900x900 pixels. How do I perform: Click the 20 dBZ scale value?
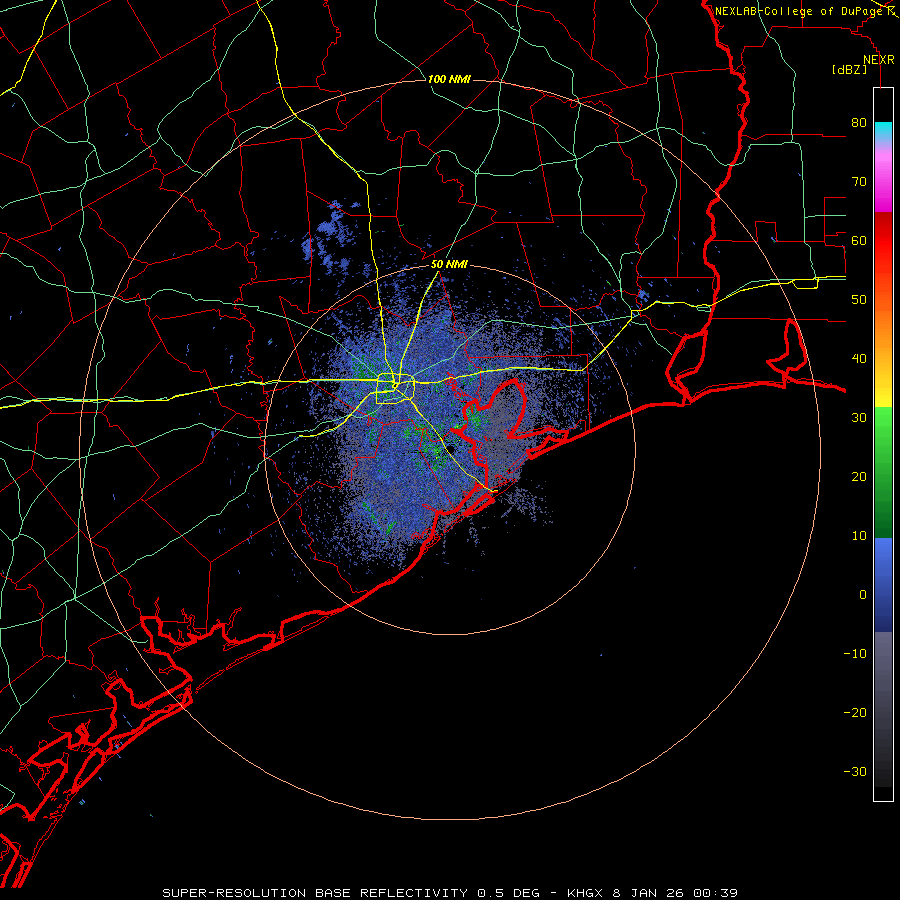click(859, 476)
